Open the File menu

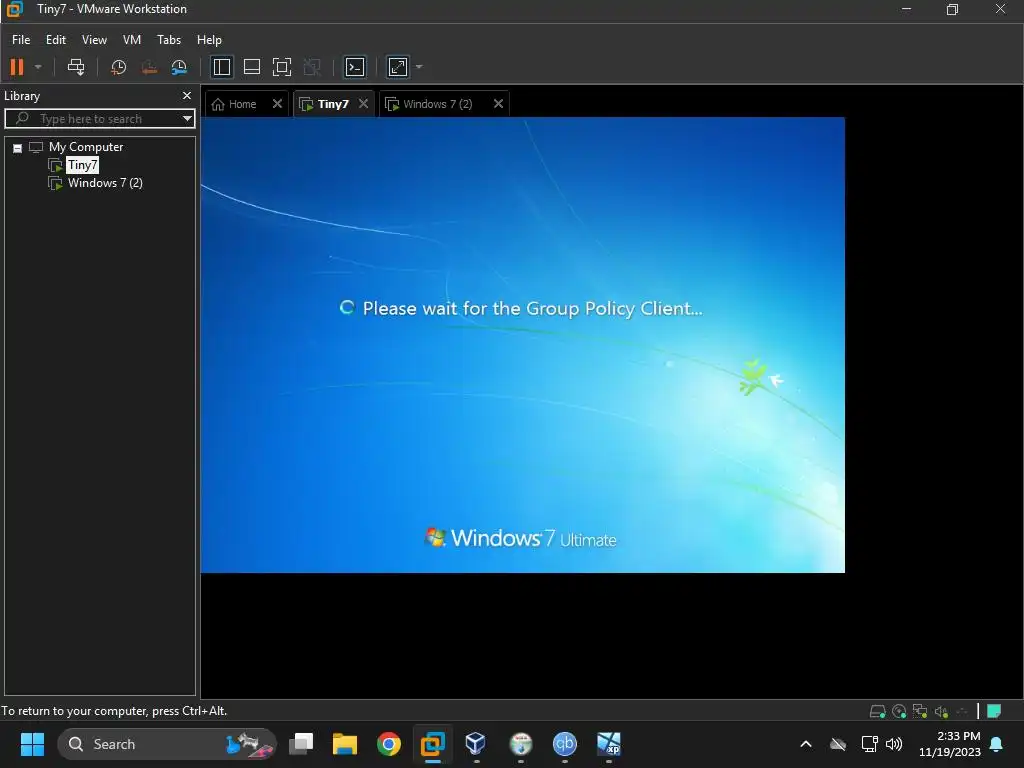(x=21, y=40)
